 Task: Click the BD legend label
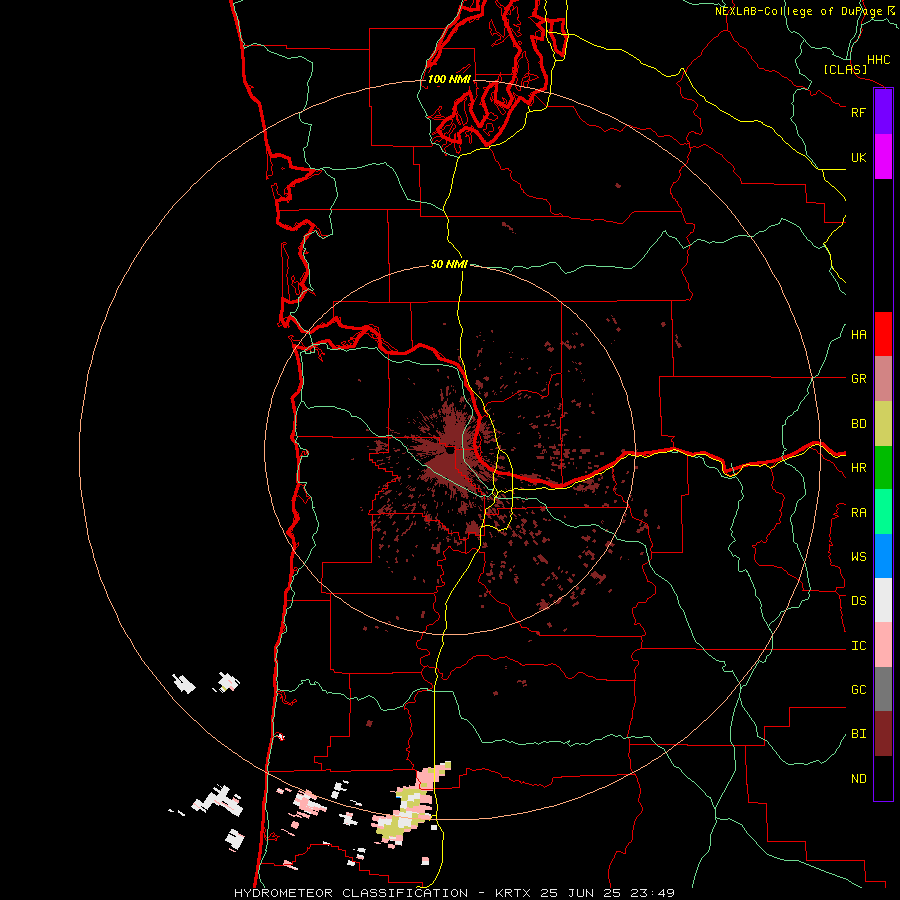(x=858, y=424)
